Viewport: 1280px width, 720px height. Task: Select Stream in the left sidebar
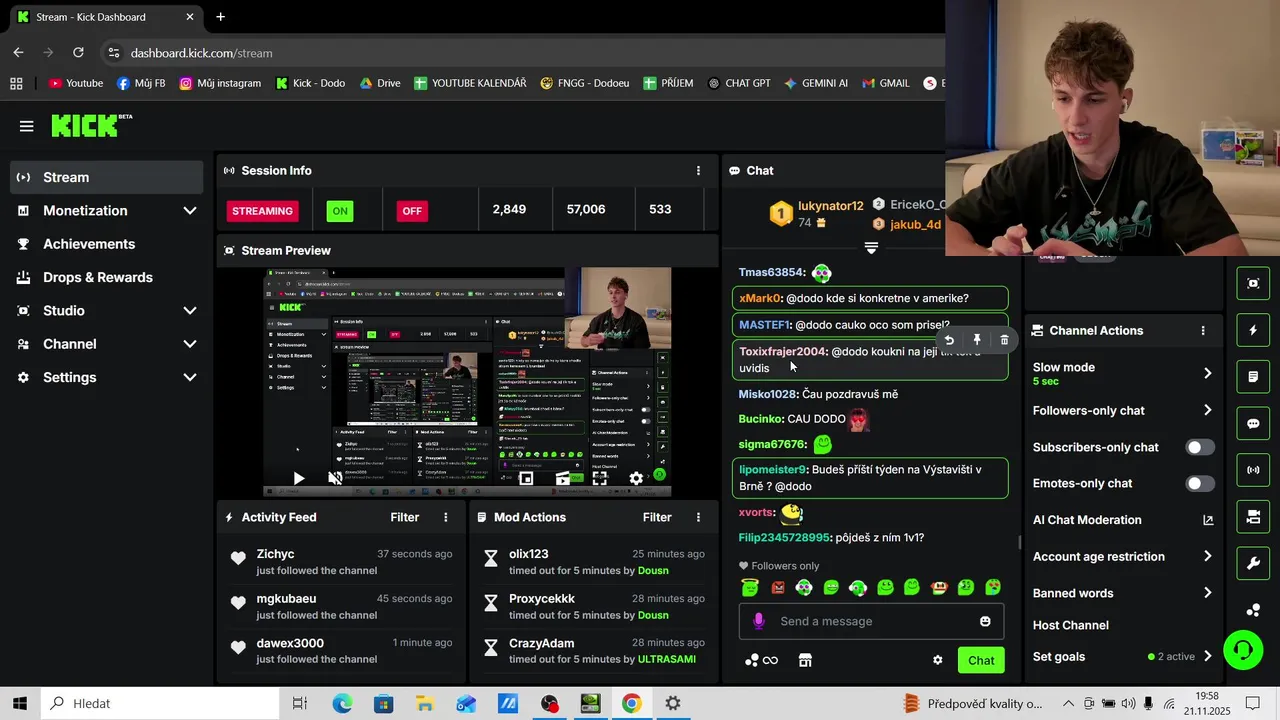(107, 177)
